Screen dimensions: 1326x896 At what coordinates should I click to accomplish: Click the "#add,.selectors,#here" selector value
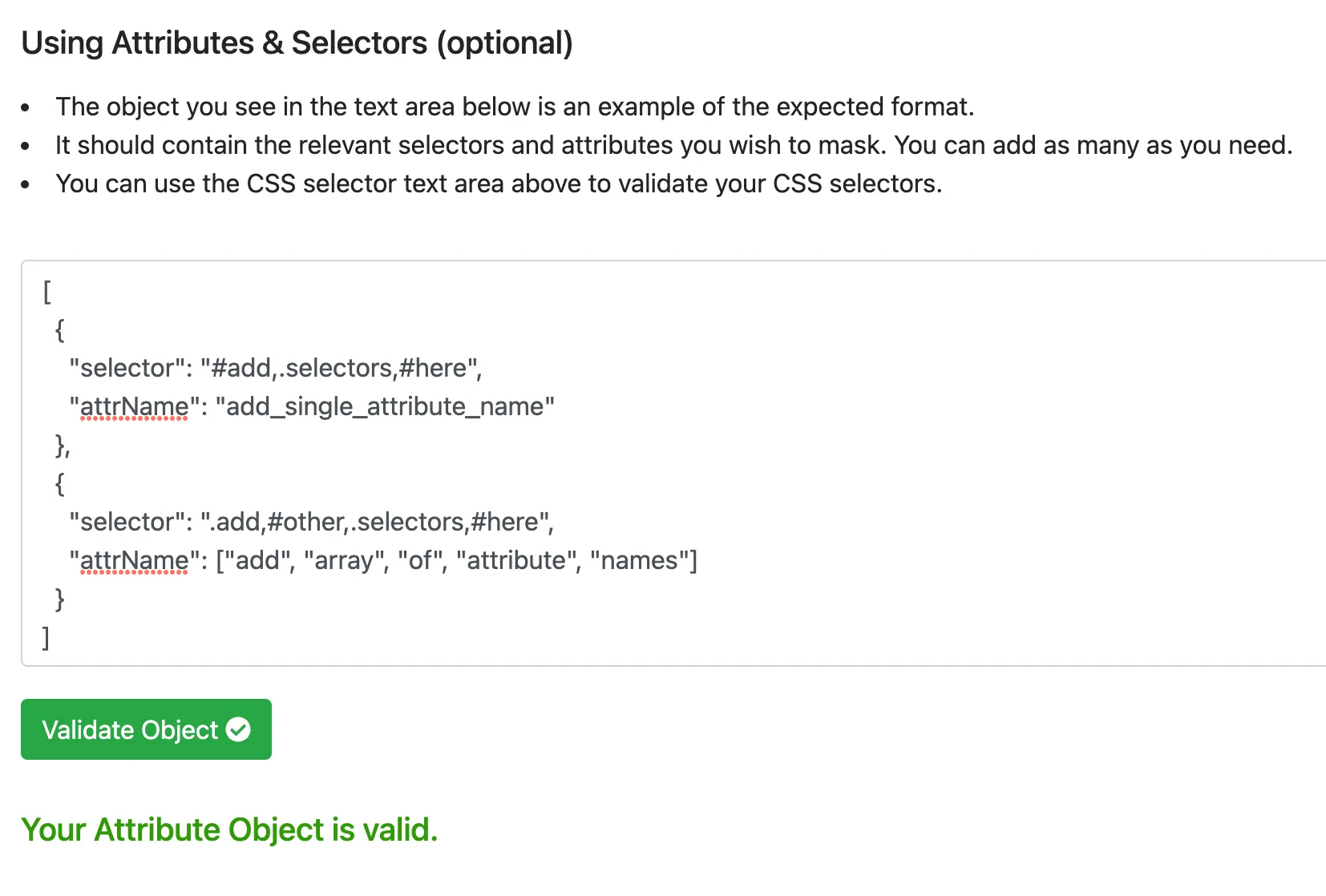click(x=341, y=368)
